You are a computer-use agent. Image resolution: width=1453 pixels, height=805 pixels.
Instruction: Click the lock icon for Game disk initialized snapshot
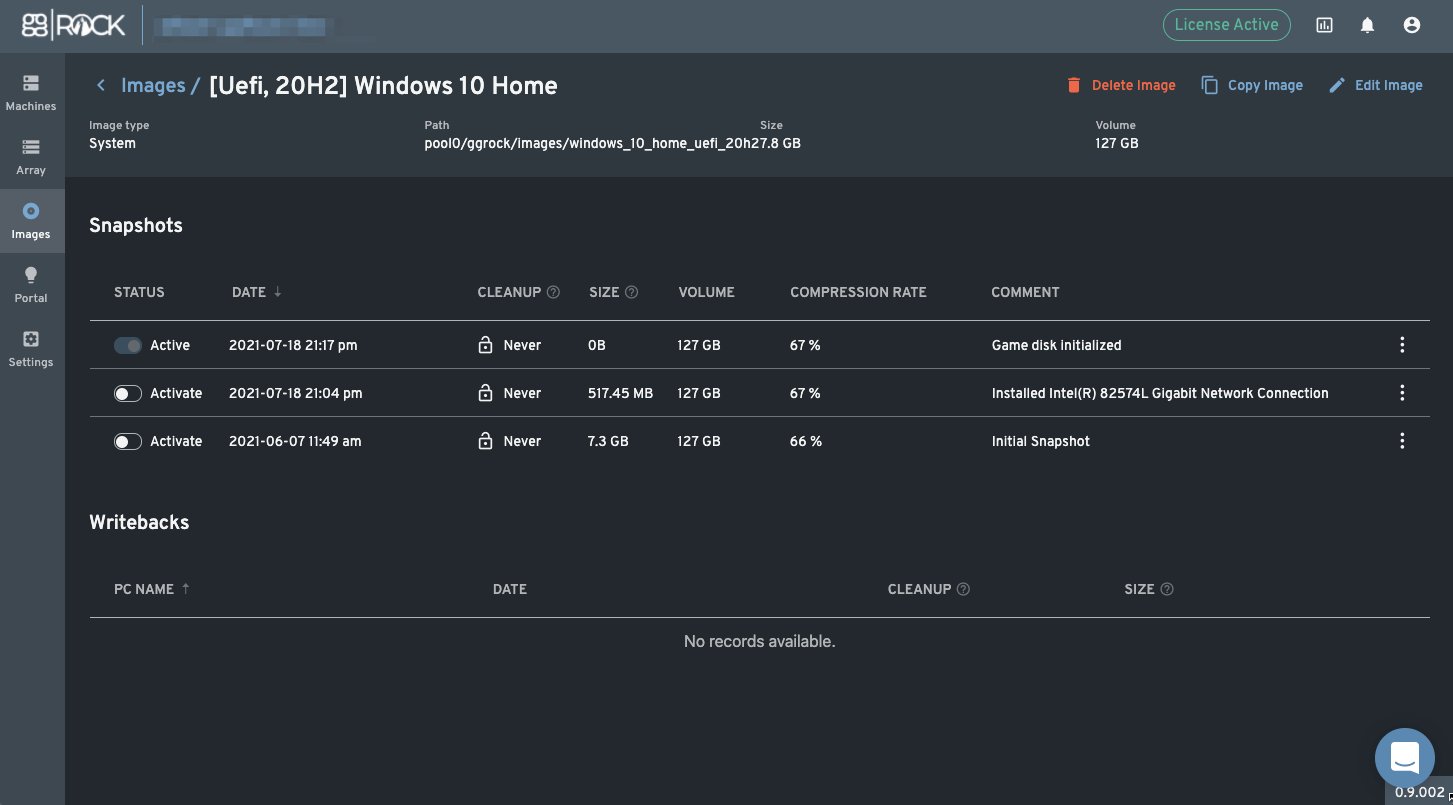[485, 345]
